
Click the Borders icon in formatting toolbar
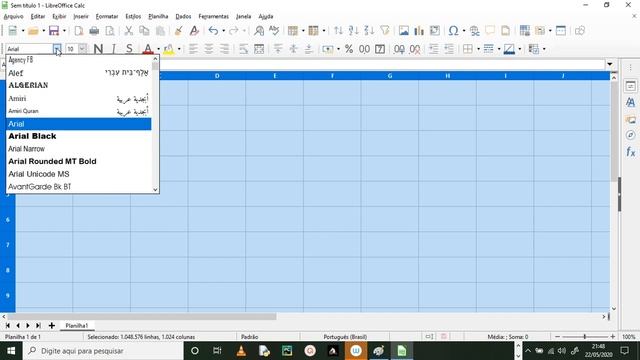tap(468, 49)
